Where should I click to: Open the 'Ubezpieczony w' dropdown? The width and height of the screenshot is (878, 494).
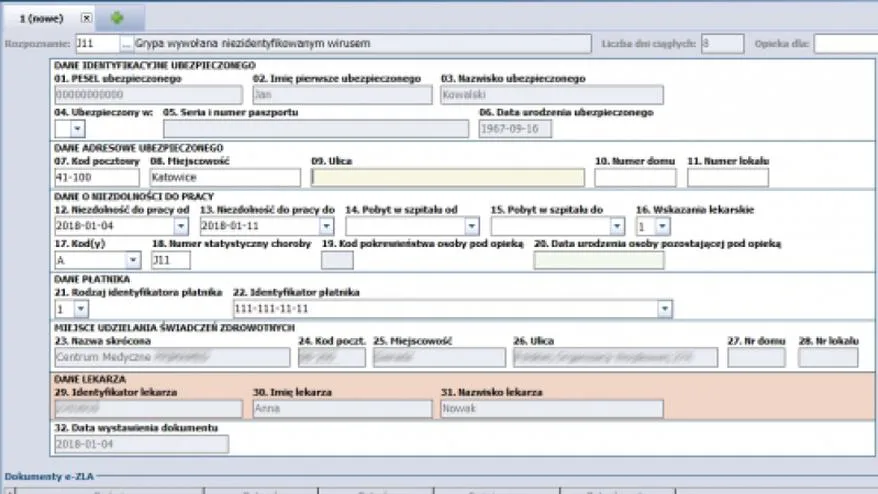[77, 129]
